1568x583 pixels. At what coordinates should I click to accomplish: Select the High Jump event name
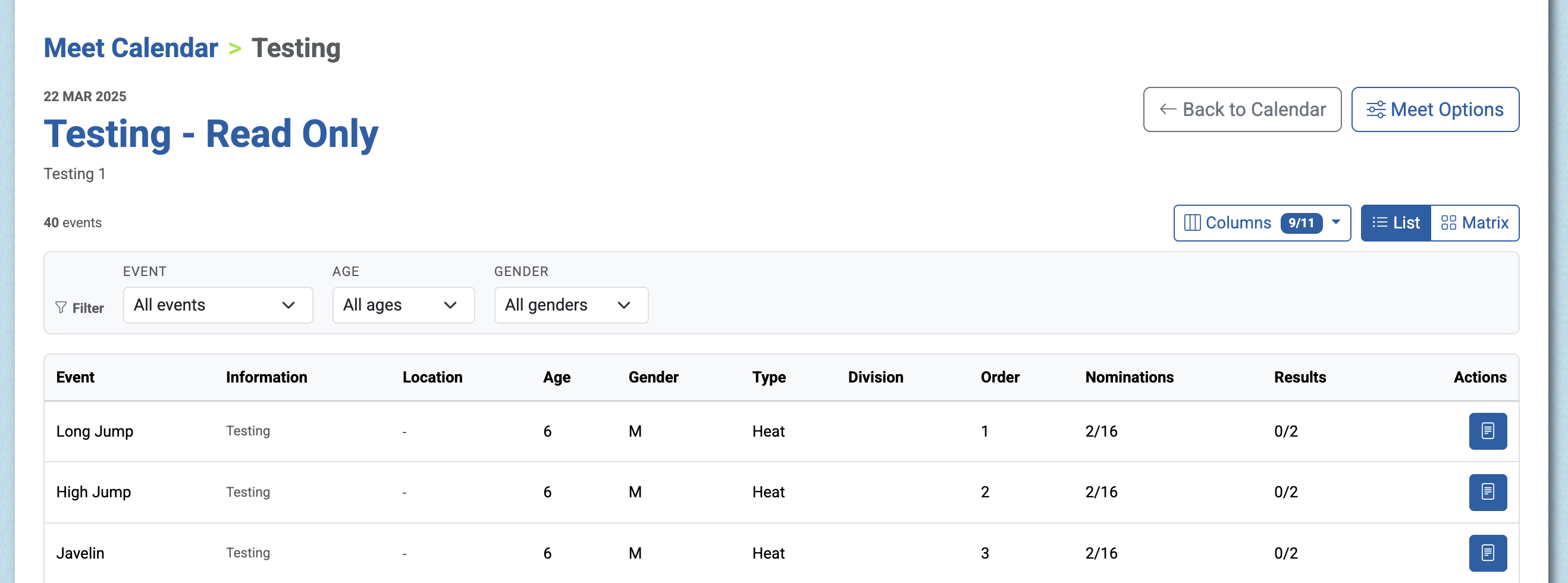[x=93, y=493]
